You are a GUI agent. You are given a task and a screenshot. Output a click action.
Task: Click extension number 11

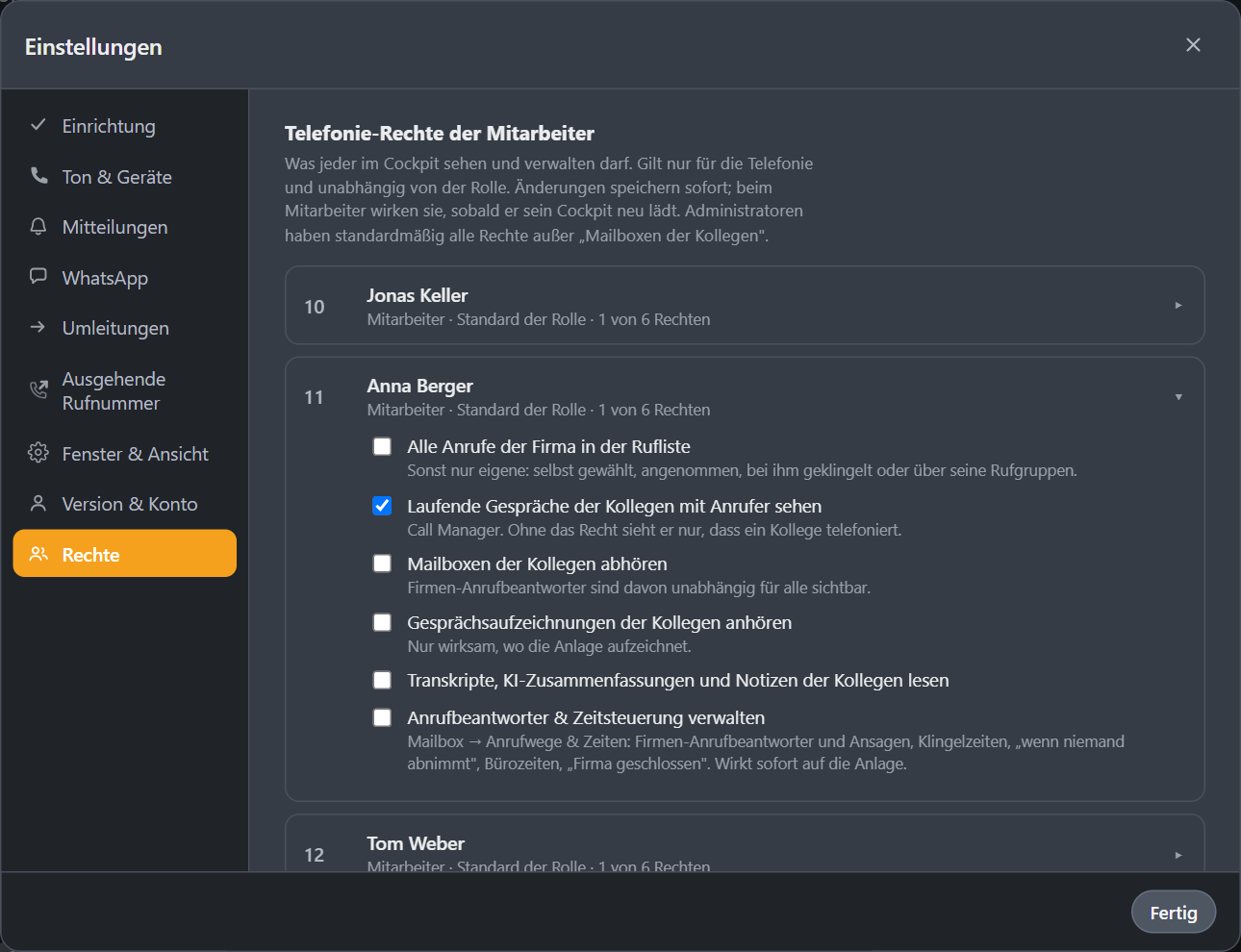[x=314, y=397]
